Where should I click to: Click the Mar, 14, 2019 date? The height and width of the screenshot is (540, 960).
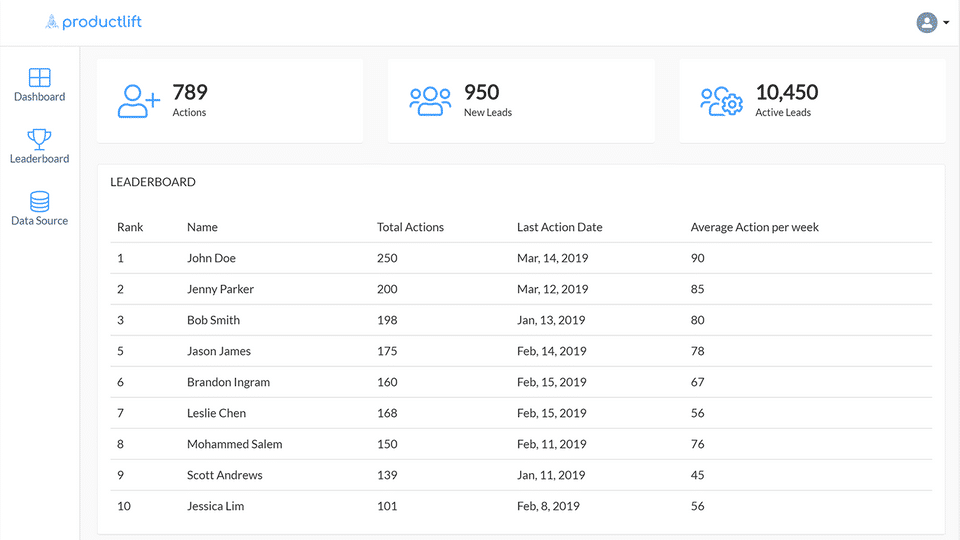pyautogui.click(x=552, y=258)
